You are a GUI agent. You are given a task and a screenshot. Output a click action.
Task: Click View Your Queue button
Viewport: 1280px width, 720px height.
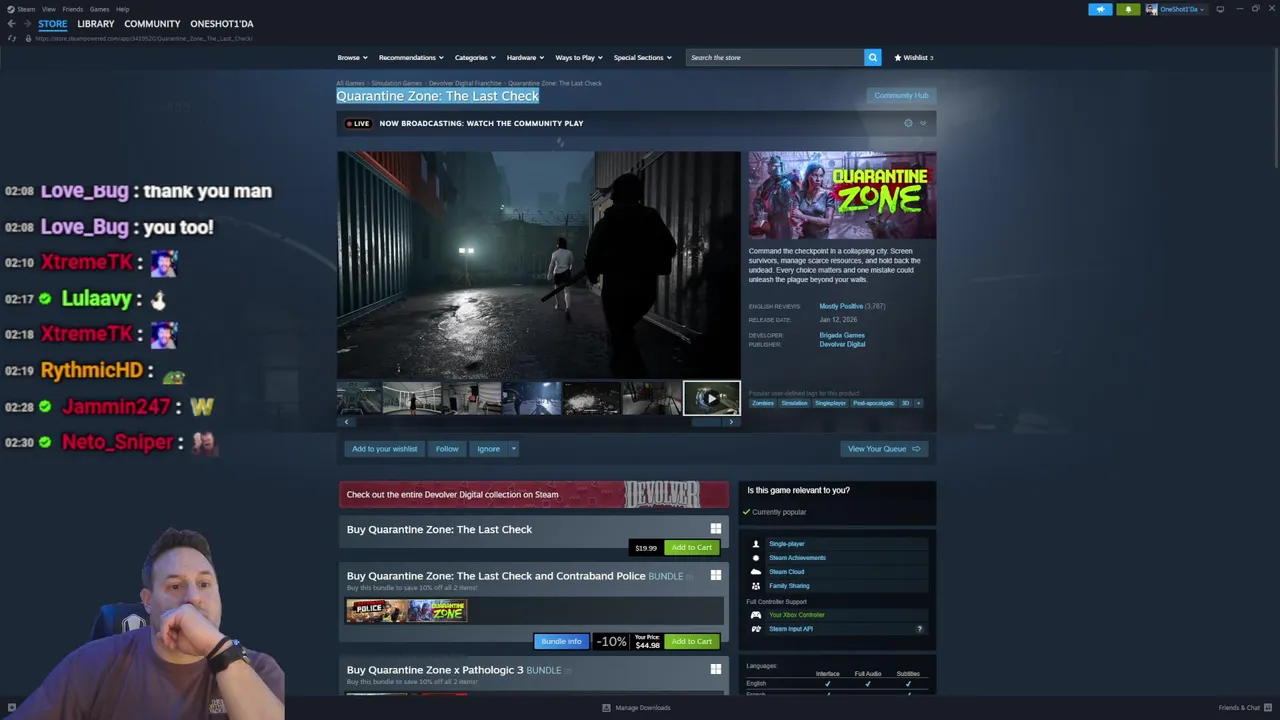click(884, 449)
